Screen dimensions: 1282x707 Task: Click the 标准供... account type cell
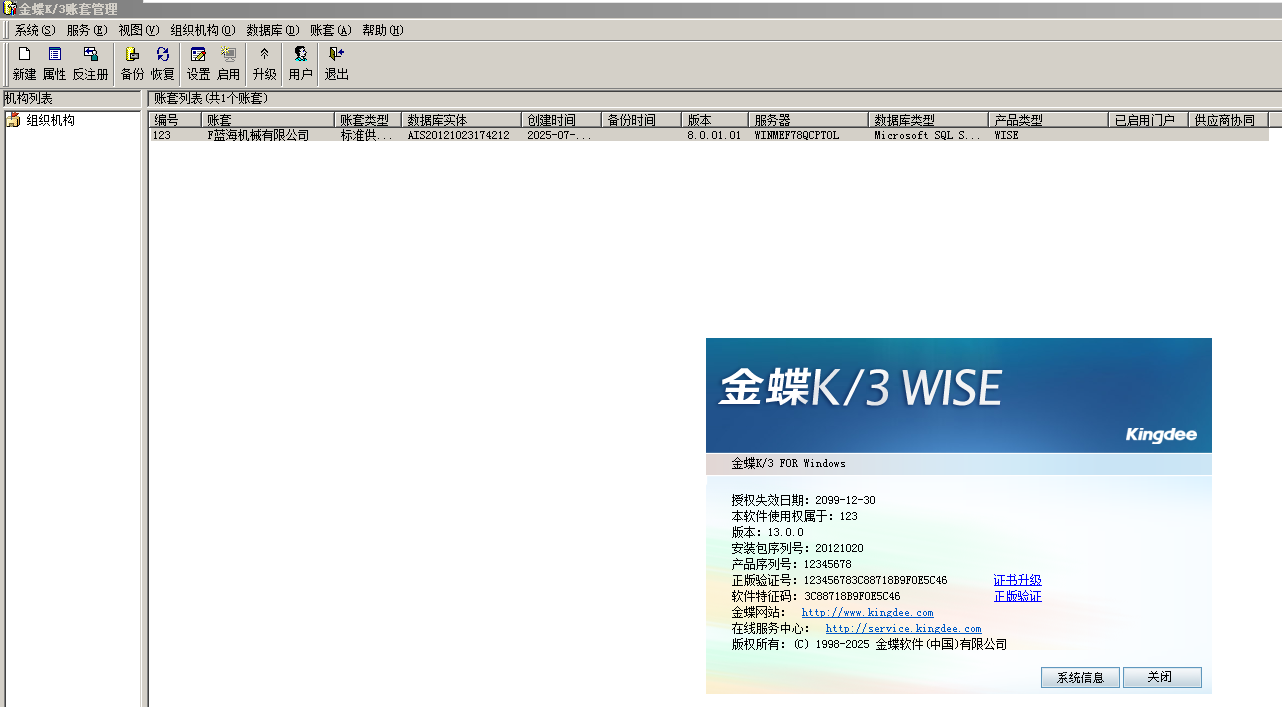367,135
